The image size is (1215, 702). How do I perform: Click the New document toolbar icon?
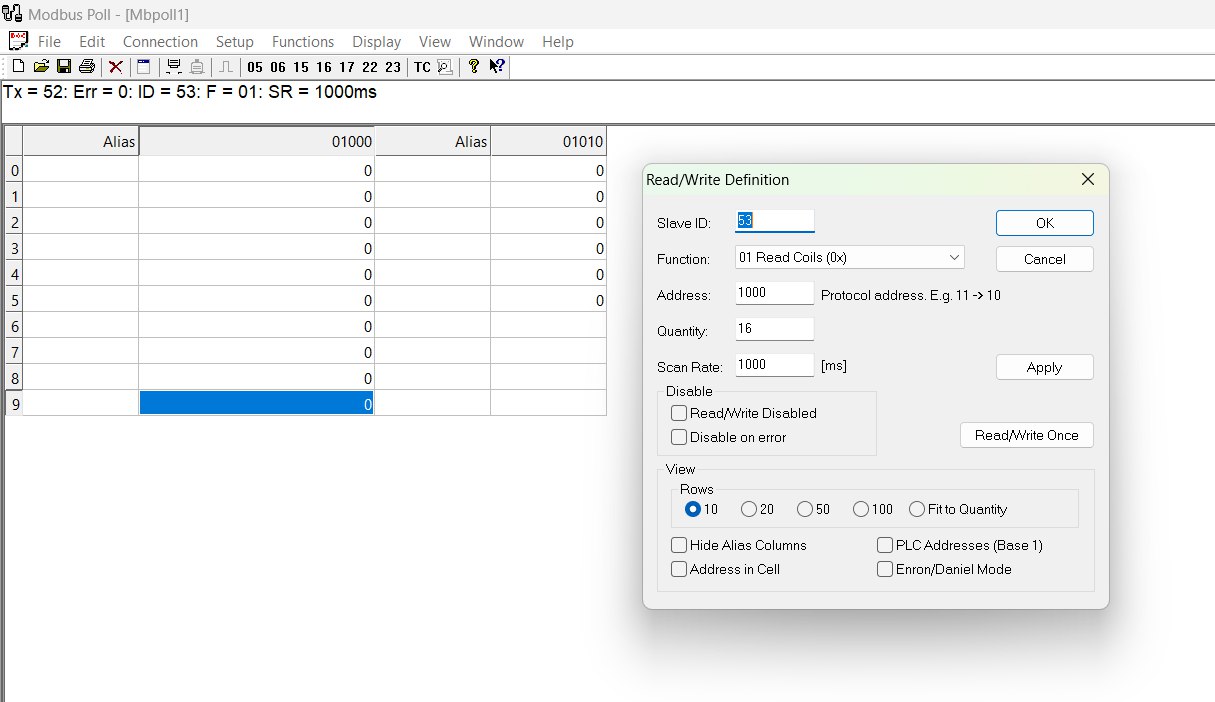18,67
